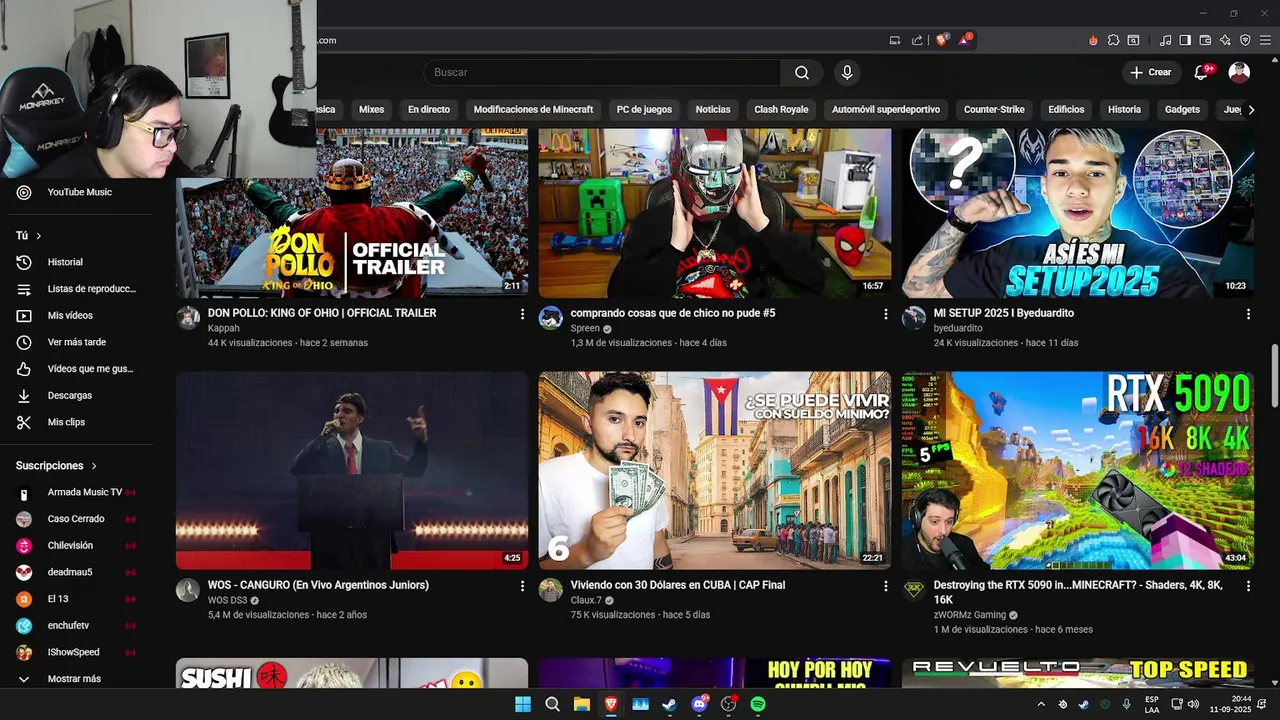Select the En directo category chip

coord(429,109)
